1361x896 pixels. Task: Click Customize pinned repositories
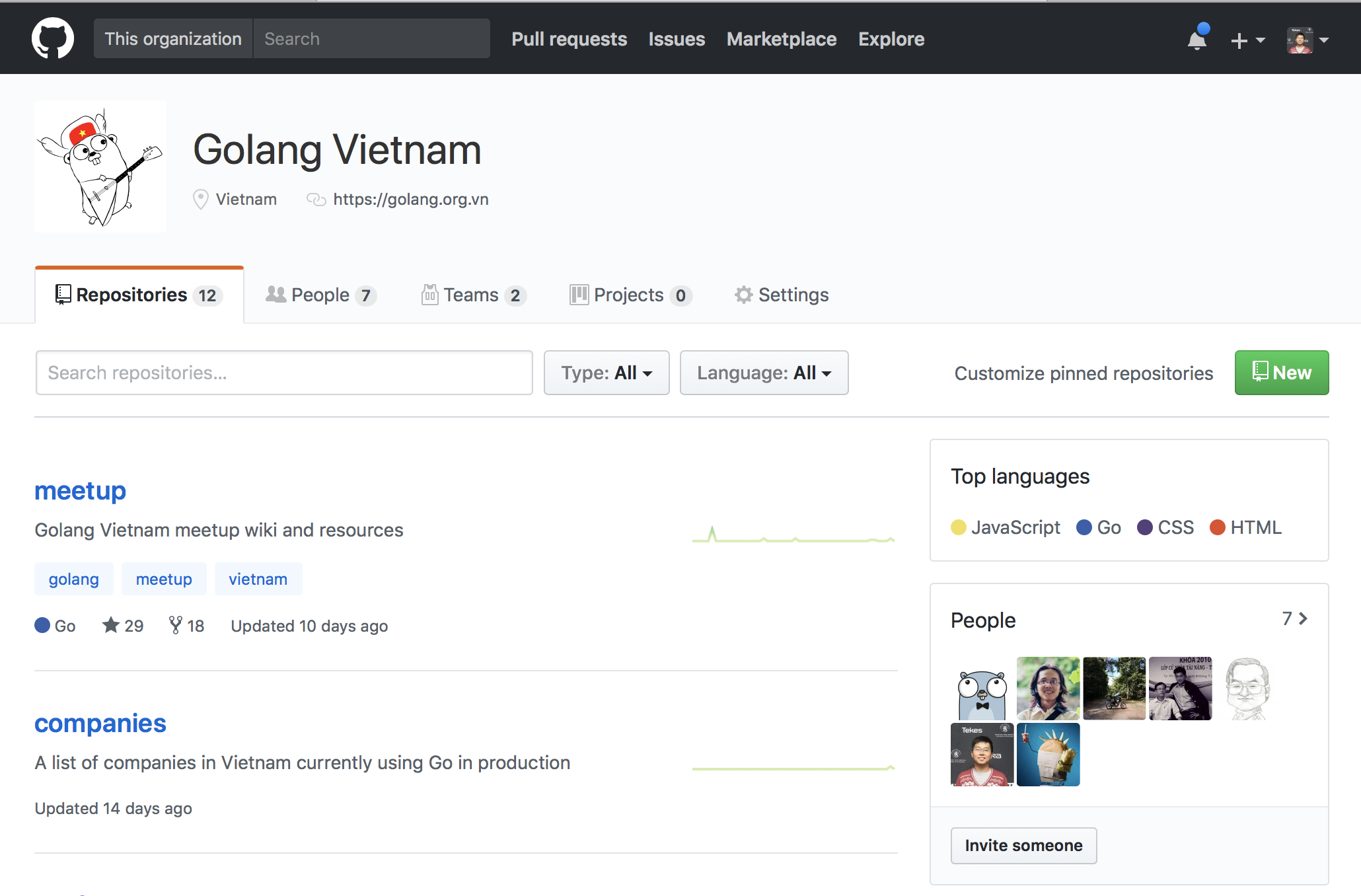pos(1084,373)
